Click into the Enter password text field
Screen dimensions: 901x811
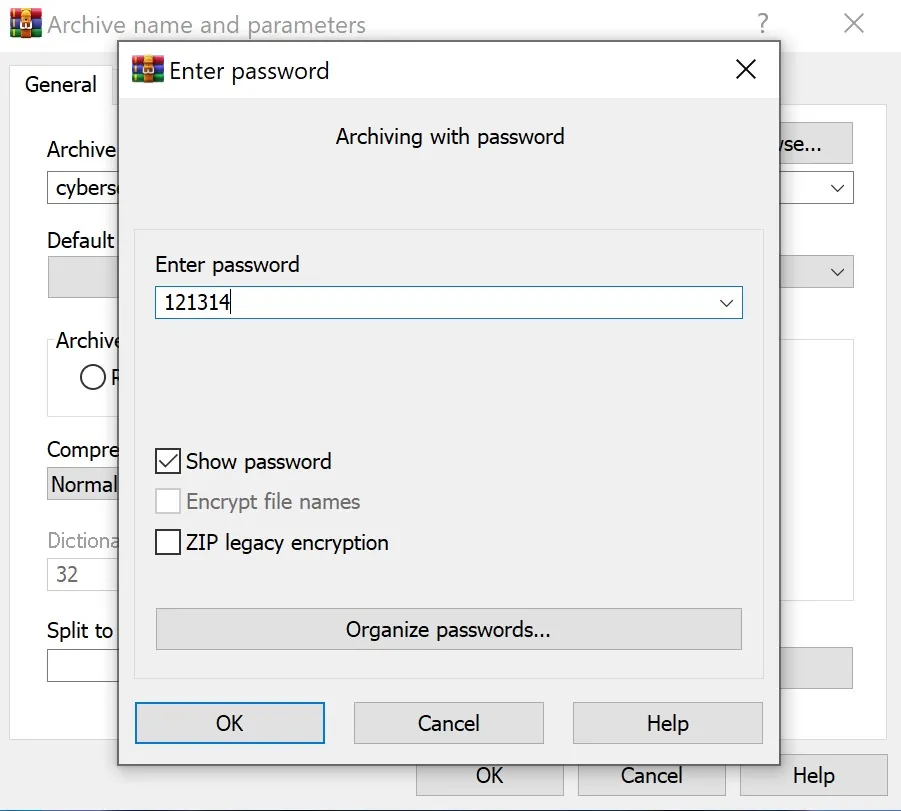click(437, 302)
